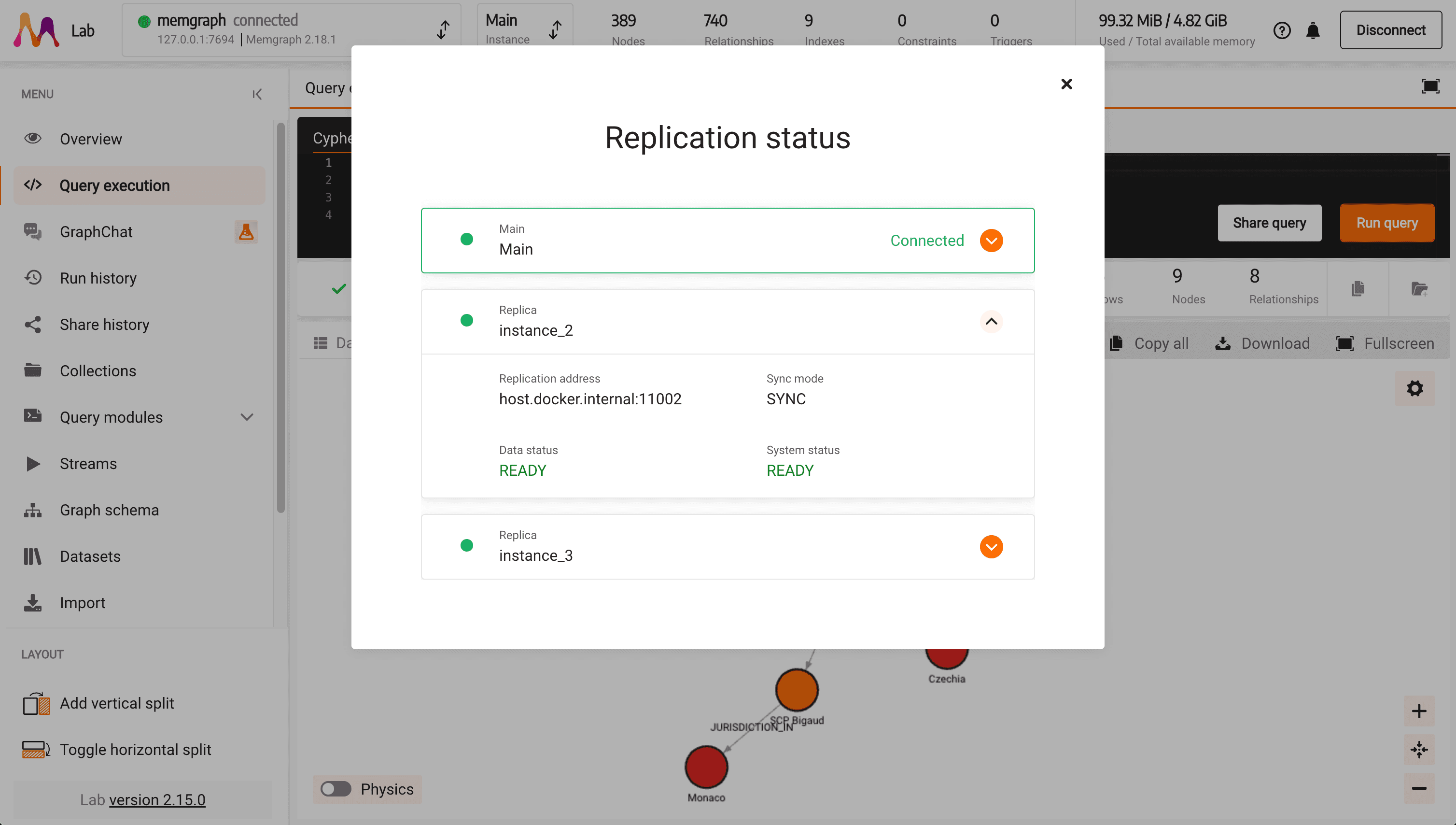The height and width of the screenshot is (825, 1456).
Task: Open Run history
Action: click(x=140, y=278)
